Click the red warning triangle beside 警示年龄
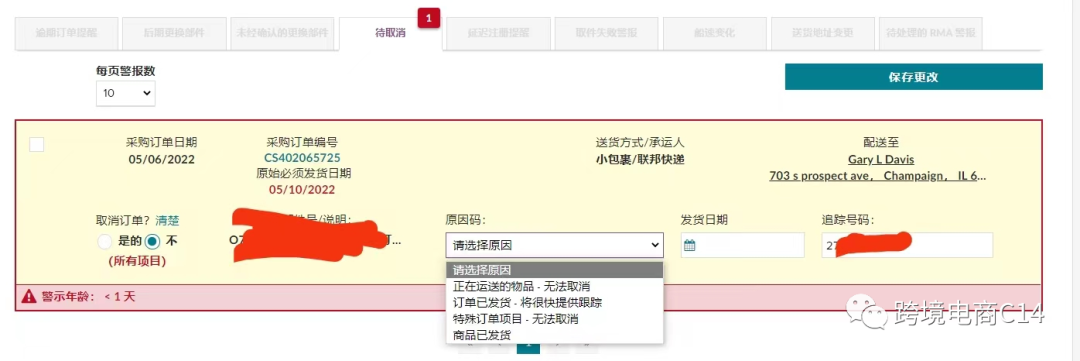This screenshot has width=1080, height=361. click(28, 297)
